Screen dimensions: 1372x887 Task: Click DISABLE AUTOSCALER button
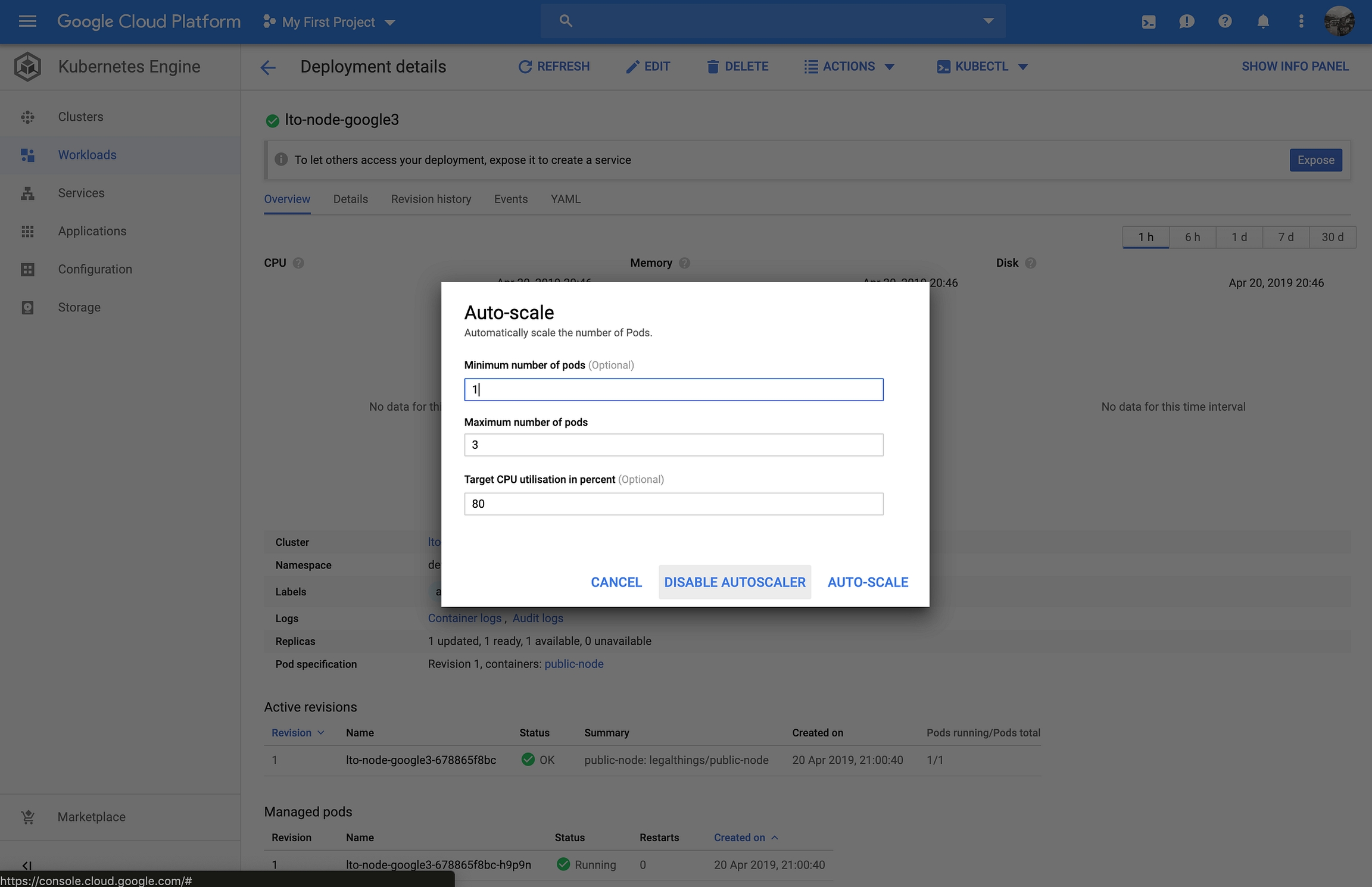(735, 582)
